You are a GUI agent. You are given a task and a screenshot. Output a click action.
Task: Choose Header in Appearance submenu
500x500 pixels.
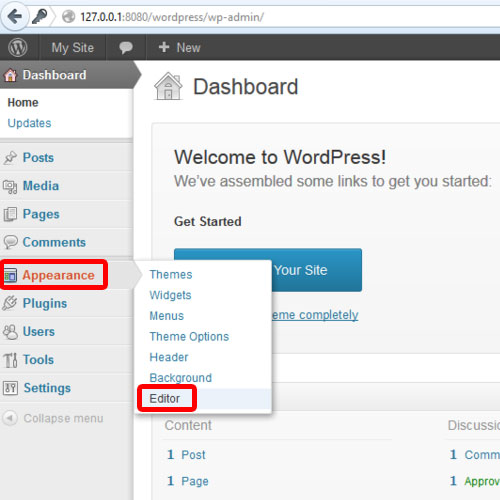[x=169, y=357]
